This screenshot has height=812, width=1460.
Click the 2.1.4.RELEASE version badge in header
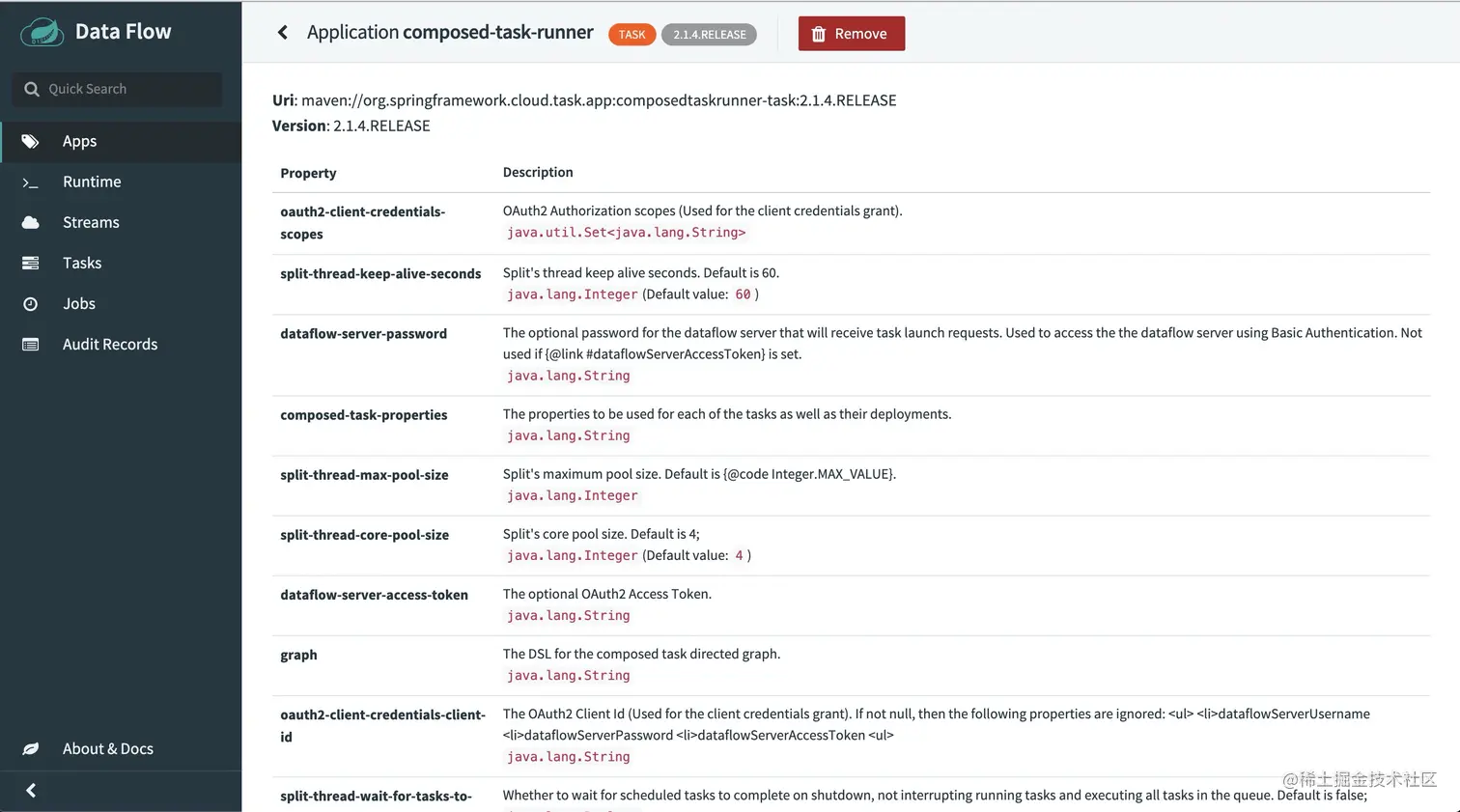click(710, 35)
